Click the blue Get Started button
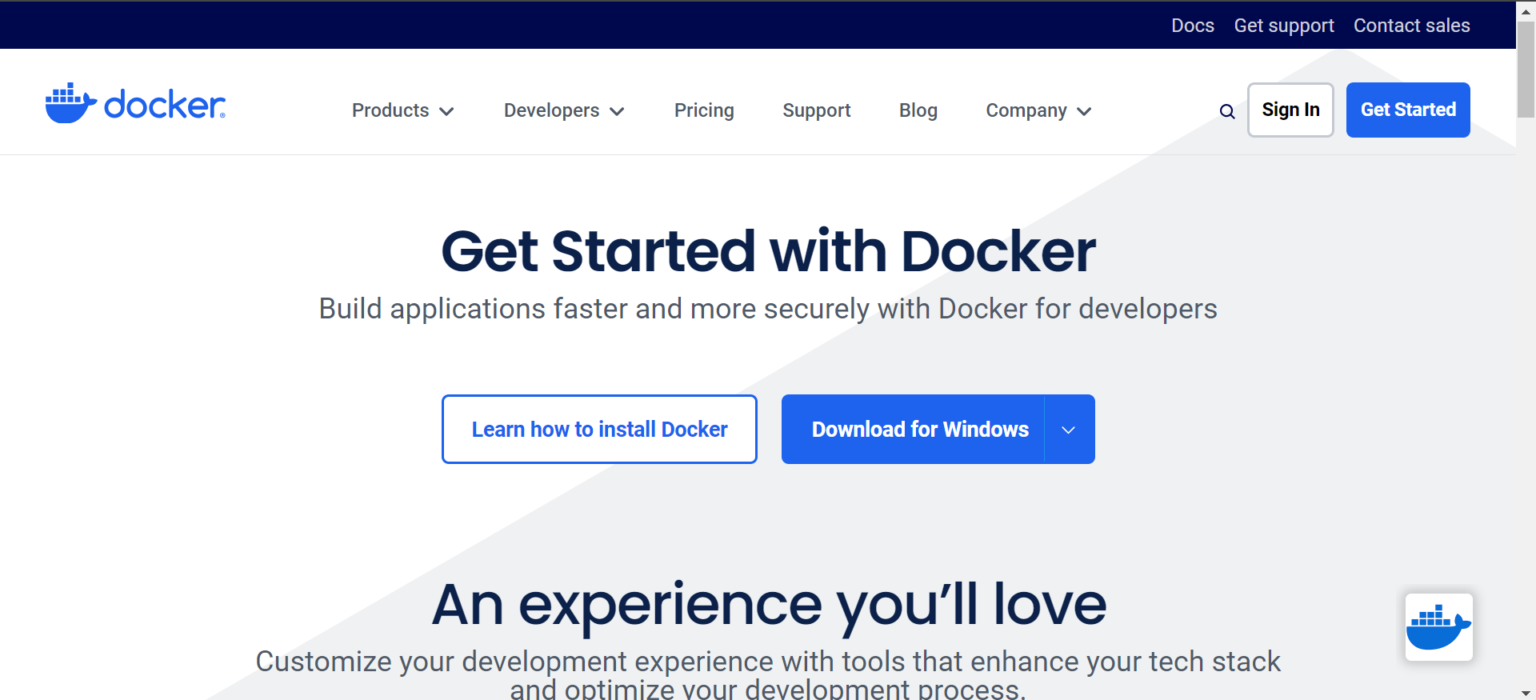Image resolution: width=1536 pixels, height=700 pixels. pyautogui.click(x=1408, y=110)
